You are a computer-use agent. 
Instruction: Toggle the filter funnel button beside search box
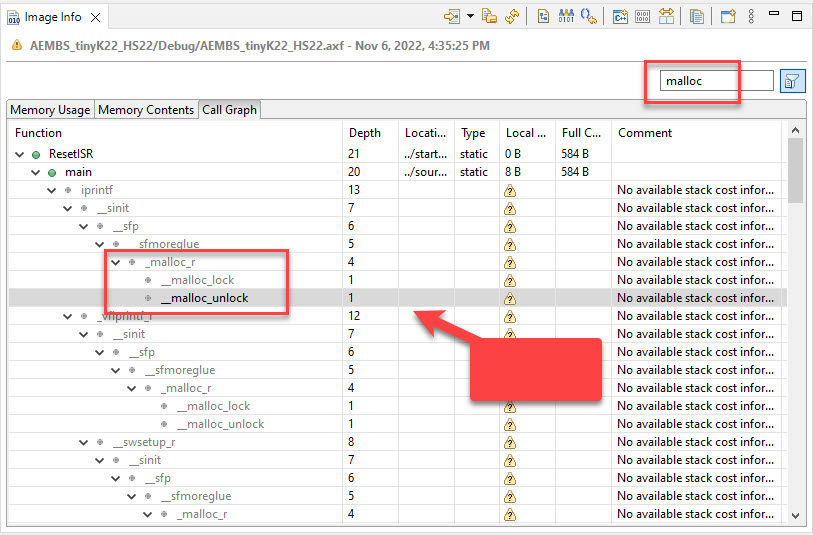tap(791, 81)
